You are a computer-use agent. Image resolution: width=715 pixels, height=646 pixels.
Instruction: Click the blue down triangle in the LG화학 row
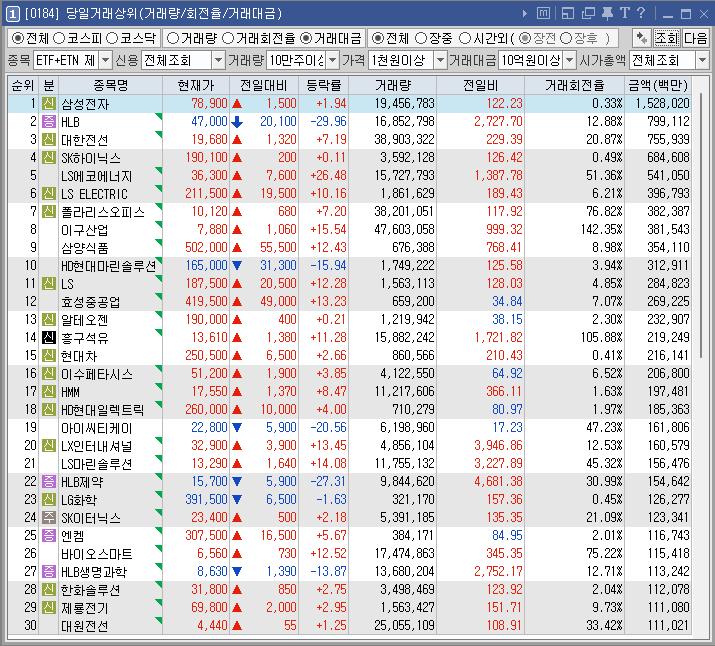pos(237,499)
